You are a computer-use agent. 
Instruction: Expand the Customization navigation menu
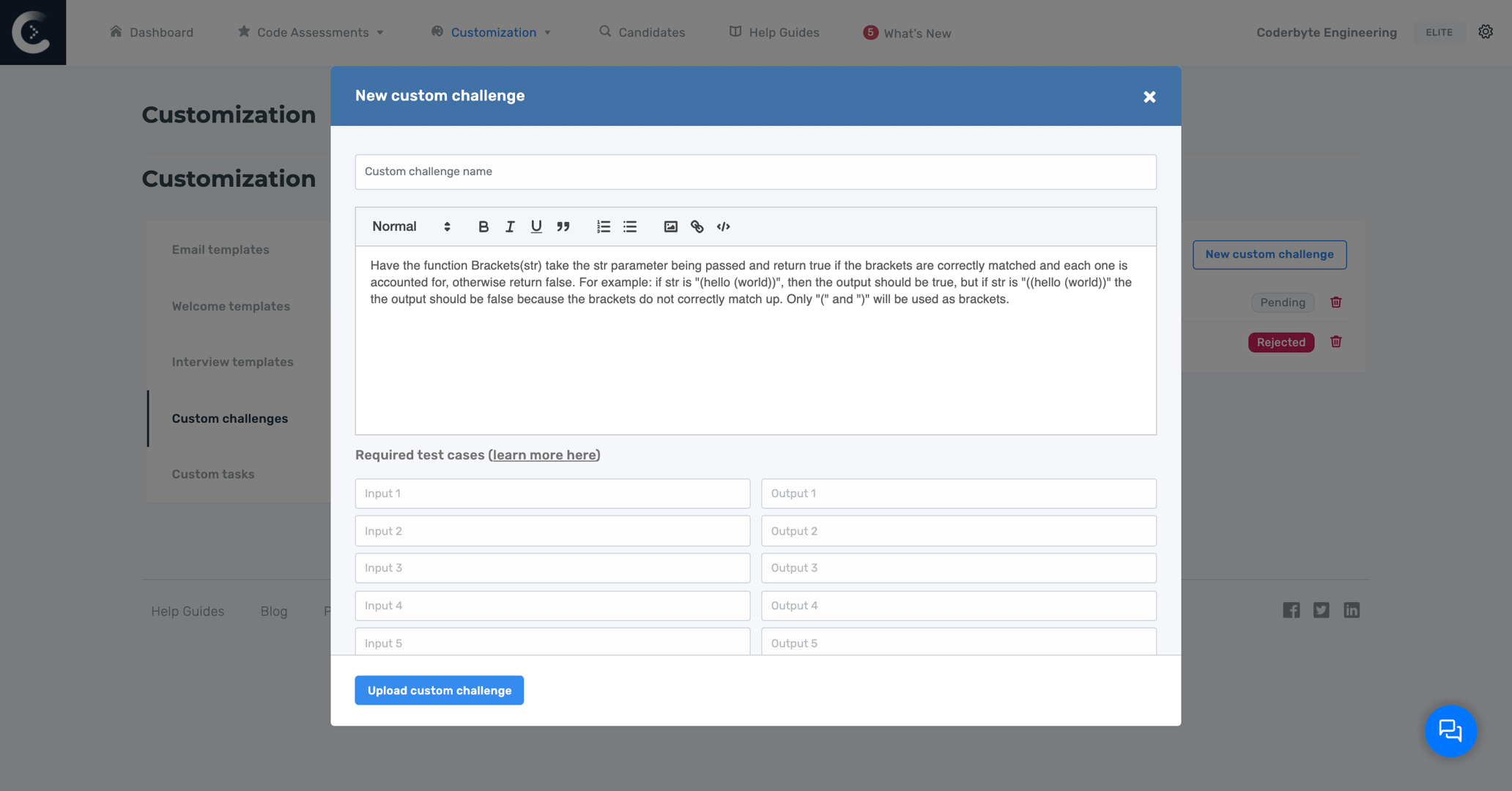coord(491,31)
